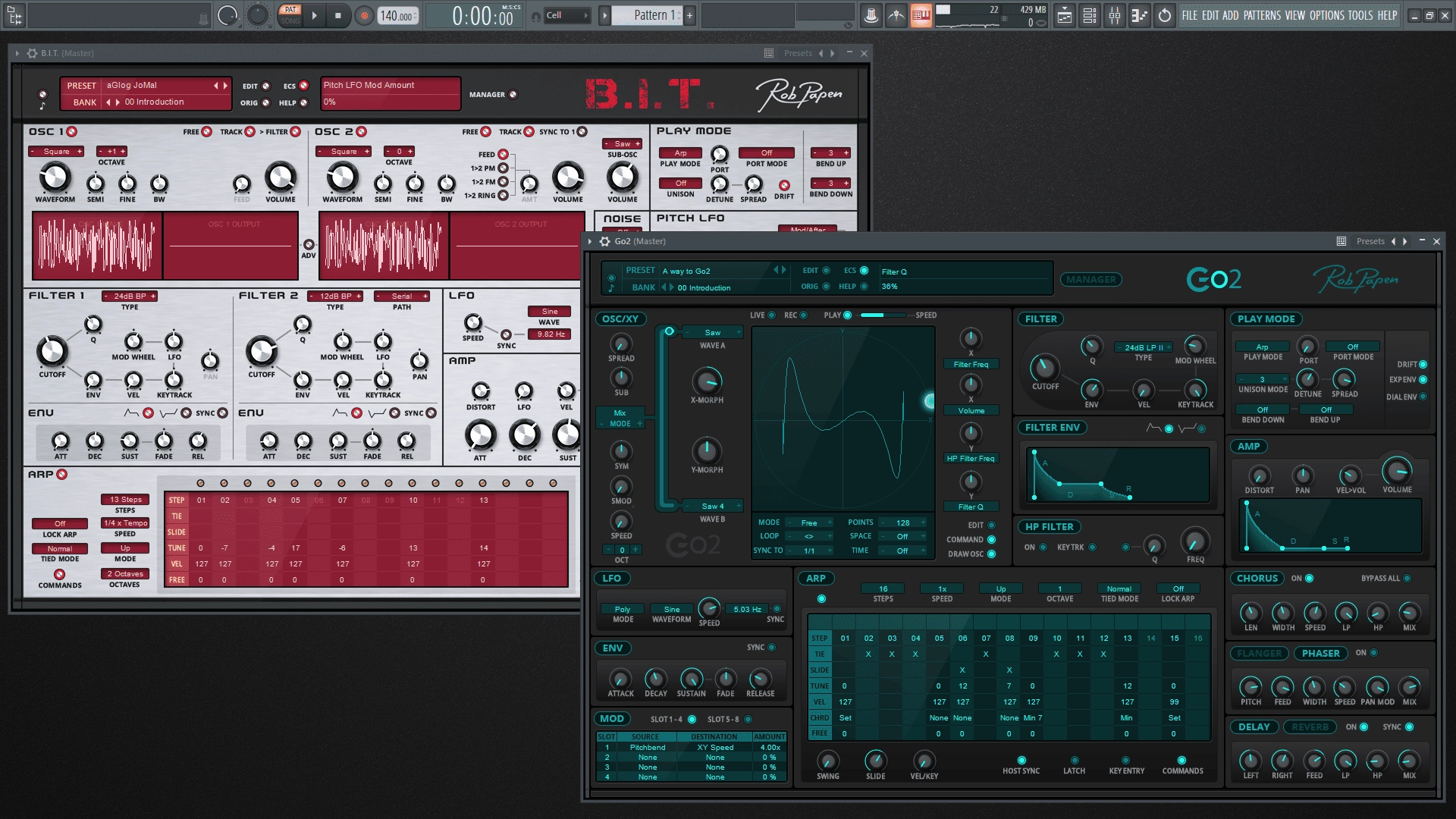Click Go2 X-MORPH knob
The image size is (1456, 819).
coord(707,381)
